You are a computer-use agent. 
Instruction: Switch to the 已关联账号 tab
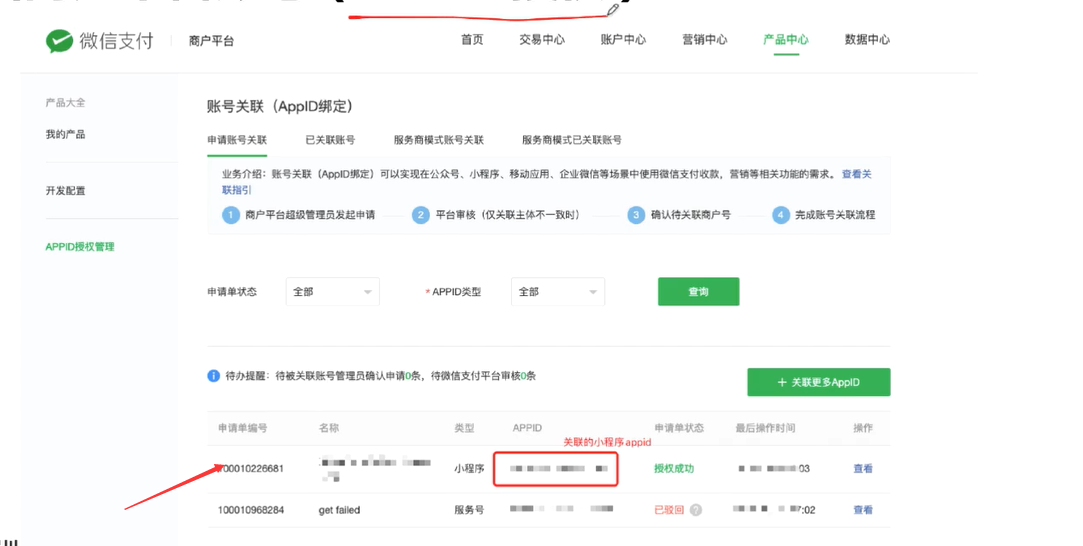(330, 140)
